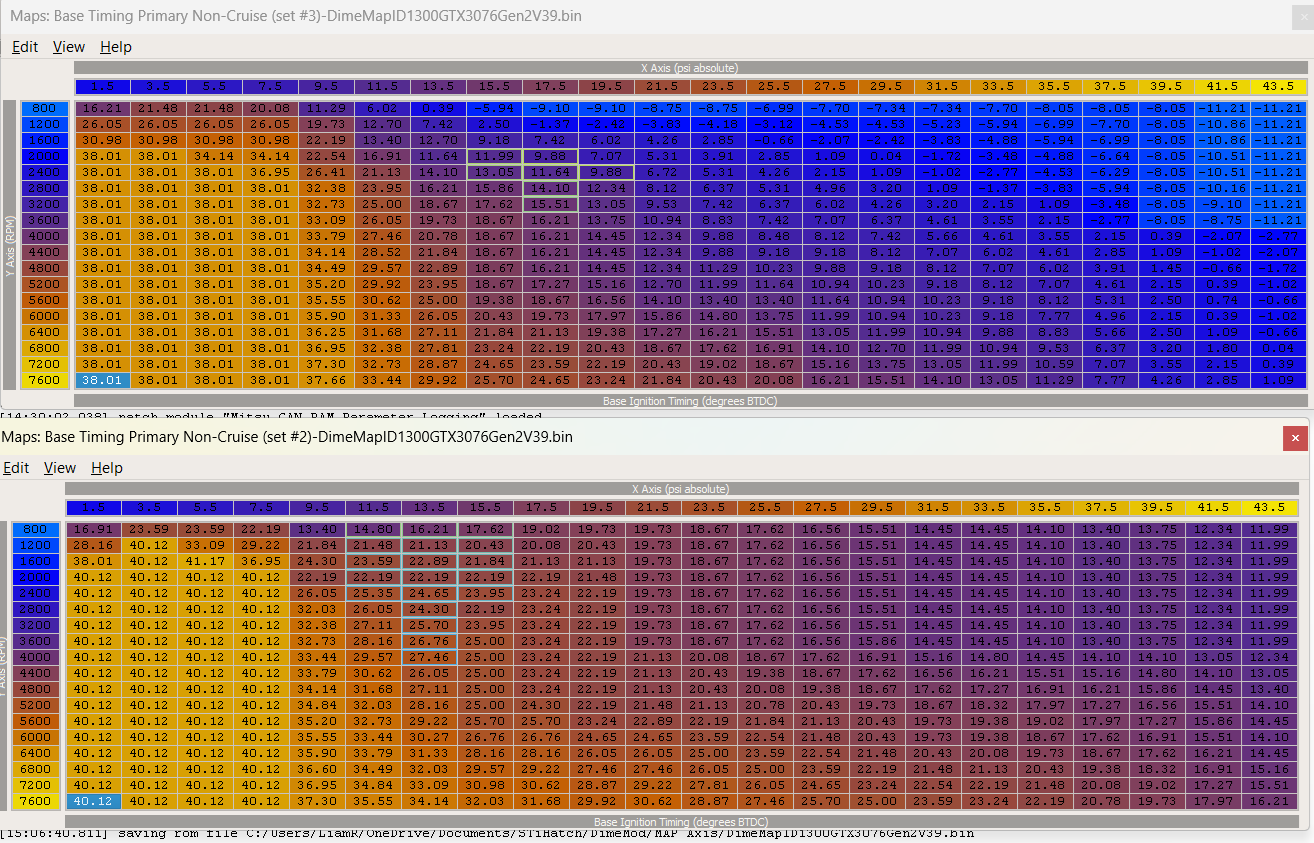Image resolution: width=1314 pixels, height=843 pixels.
Task: Select 16.21 cell at 7600 RPM, 43.5 psi, set #2
Action: (1269, 801)
